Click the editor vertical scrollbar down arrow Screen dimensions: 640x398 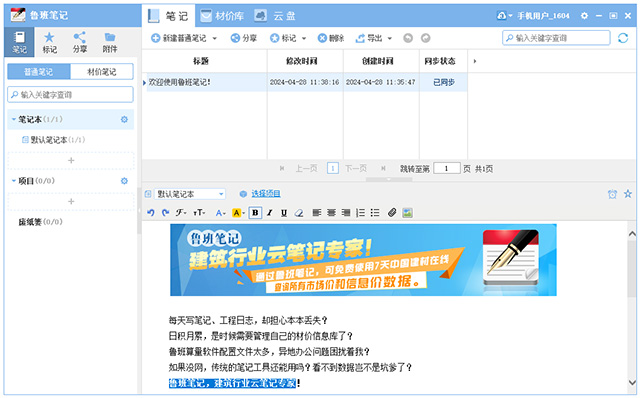pos(632,382)
